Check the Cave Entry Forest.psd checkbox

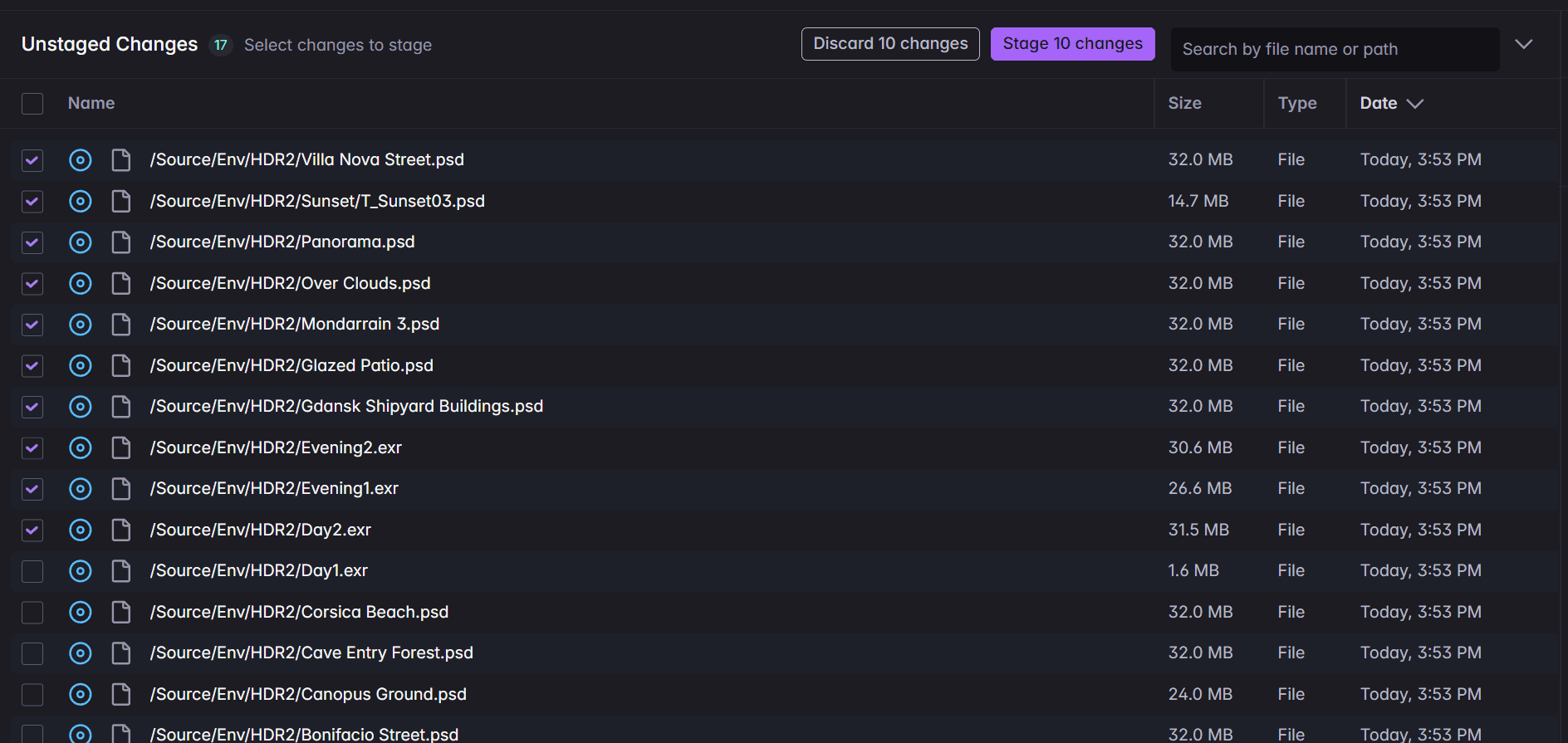click(32, 653)
